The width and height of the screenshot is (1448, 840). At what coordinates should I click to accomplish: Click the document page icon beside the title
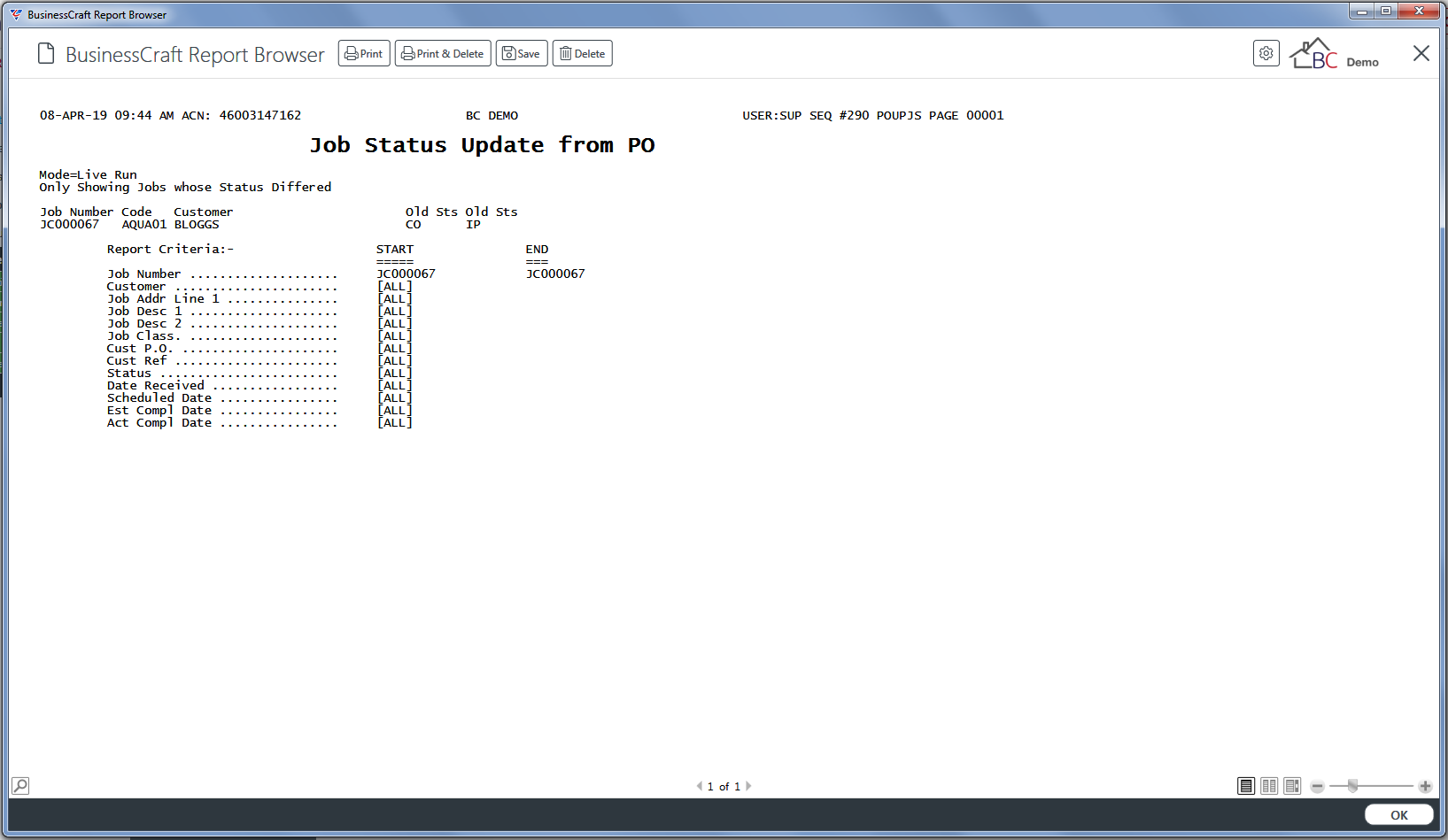click(x=46, y=54)
